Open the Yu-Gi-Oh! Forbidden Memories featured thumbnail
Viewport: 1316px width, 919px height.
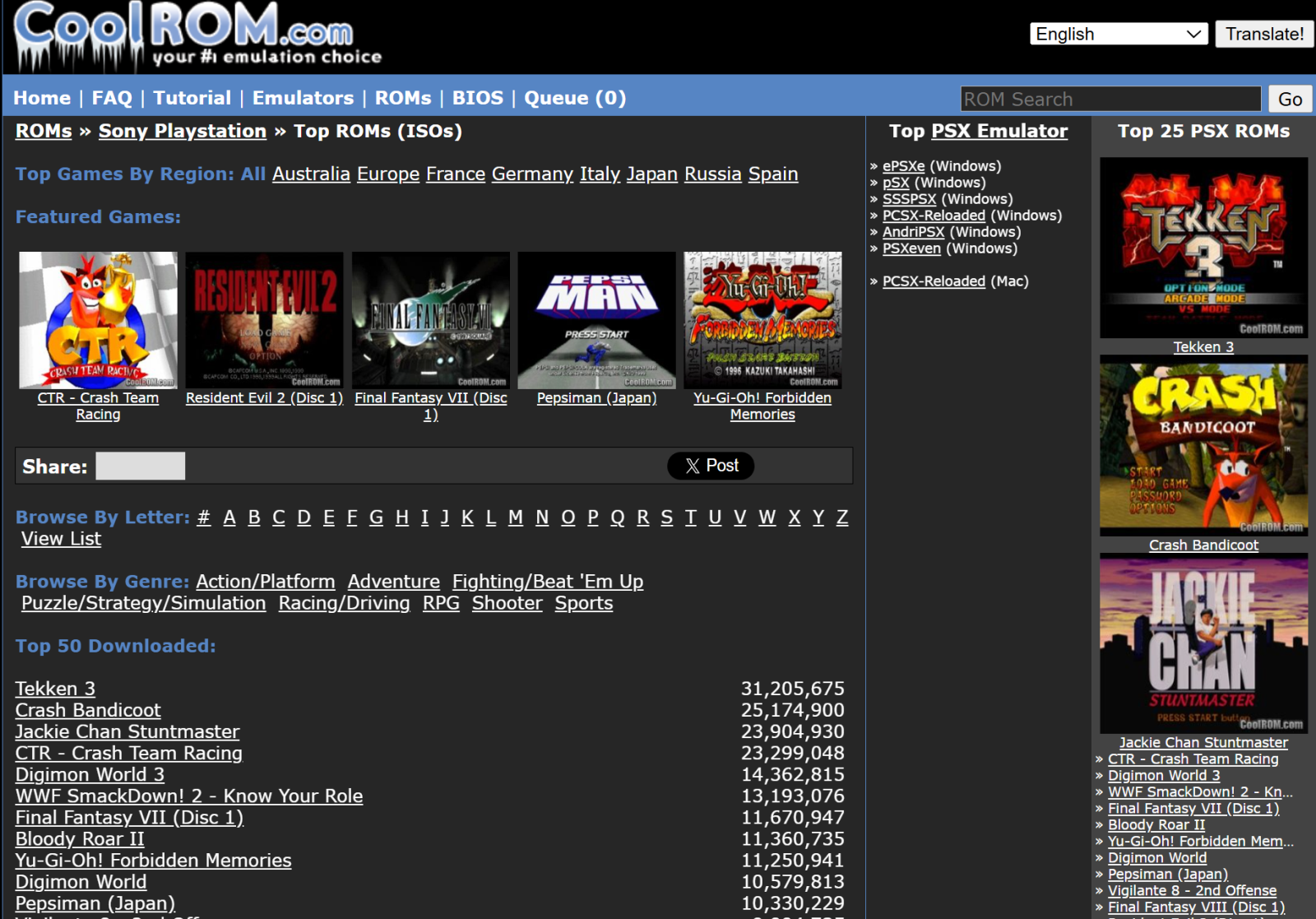coord(762,320)
